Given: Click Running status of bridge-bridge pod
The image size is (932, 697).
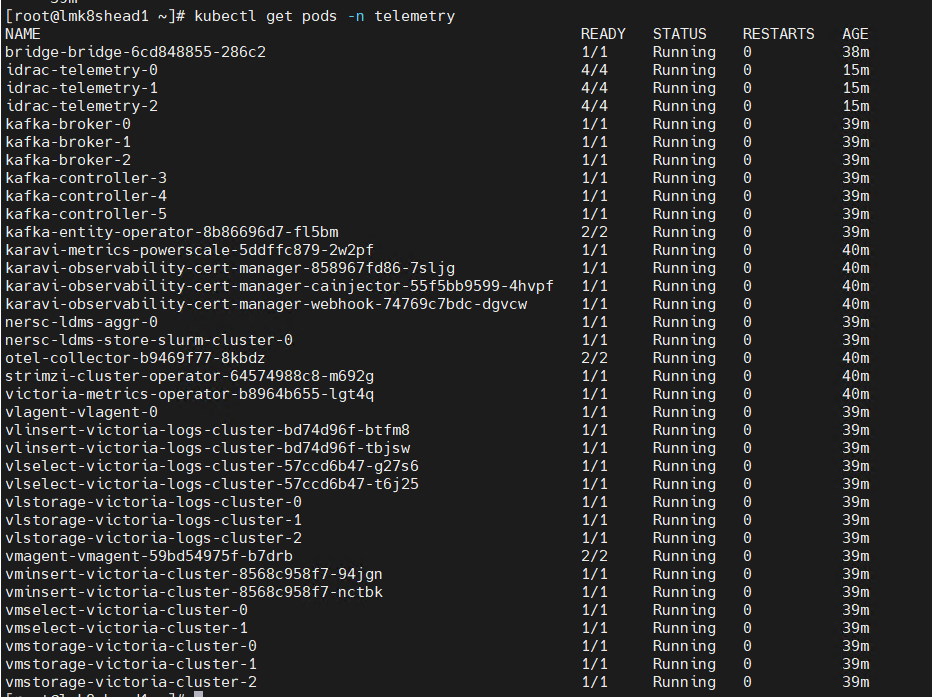Looking at the screenshot, I should [684, 52].
